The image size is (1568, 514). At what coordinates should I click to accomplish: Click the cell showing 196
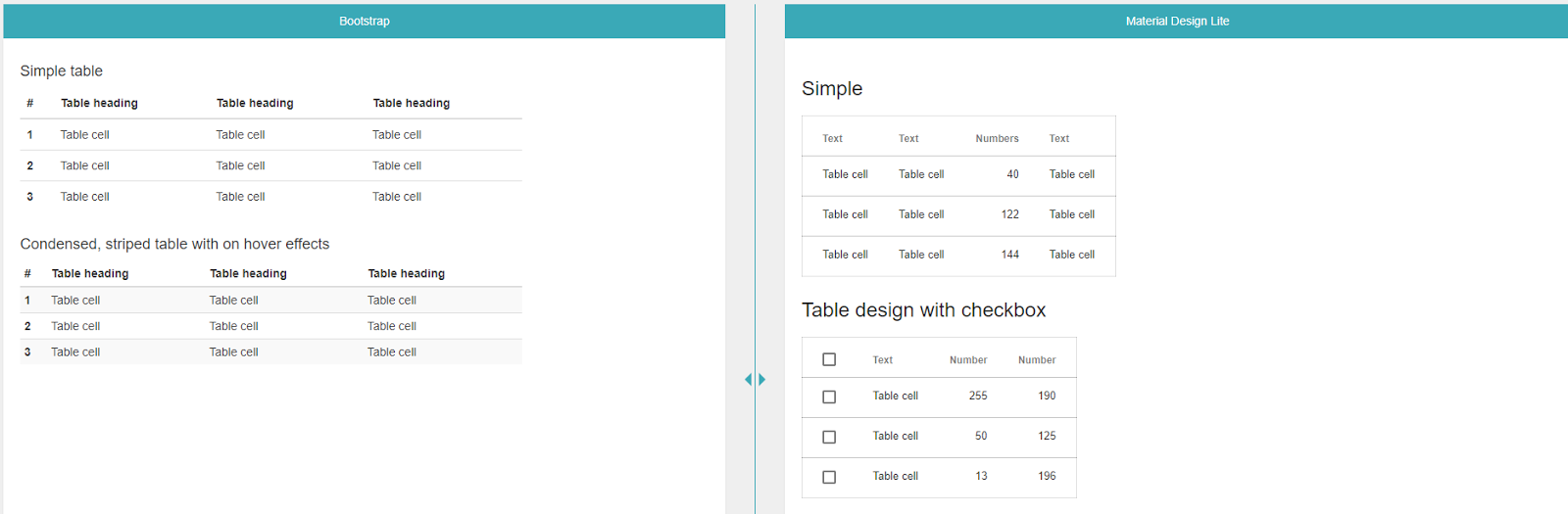[x=1047, y=477]
